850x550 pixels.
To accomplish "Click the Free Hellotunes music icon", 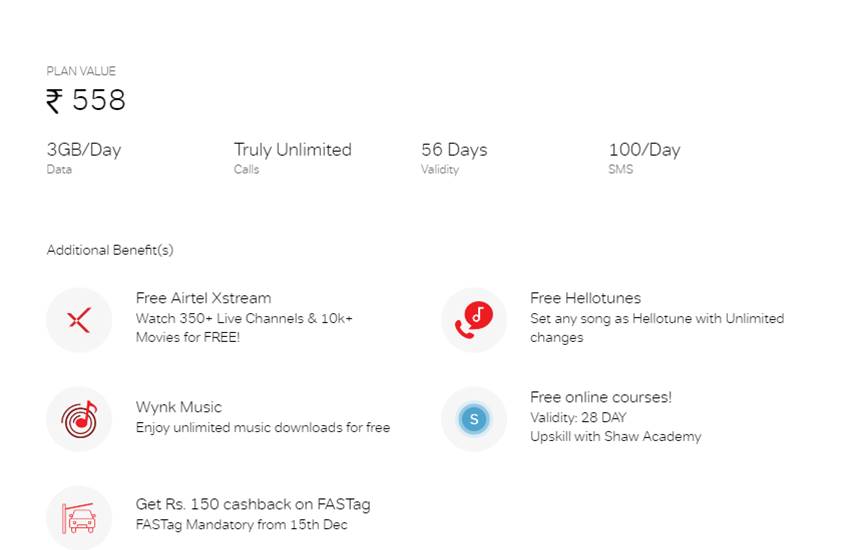I will coord(474,320).
